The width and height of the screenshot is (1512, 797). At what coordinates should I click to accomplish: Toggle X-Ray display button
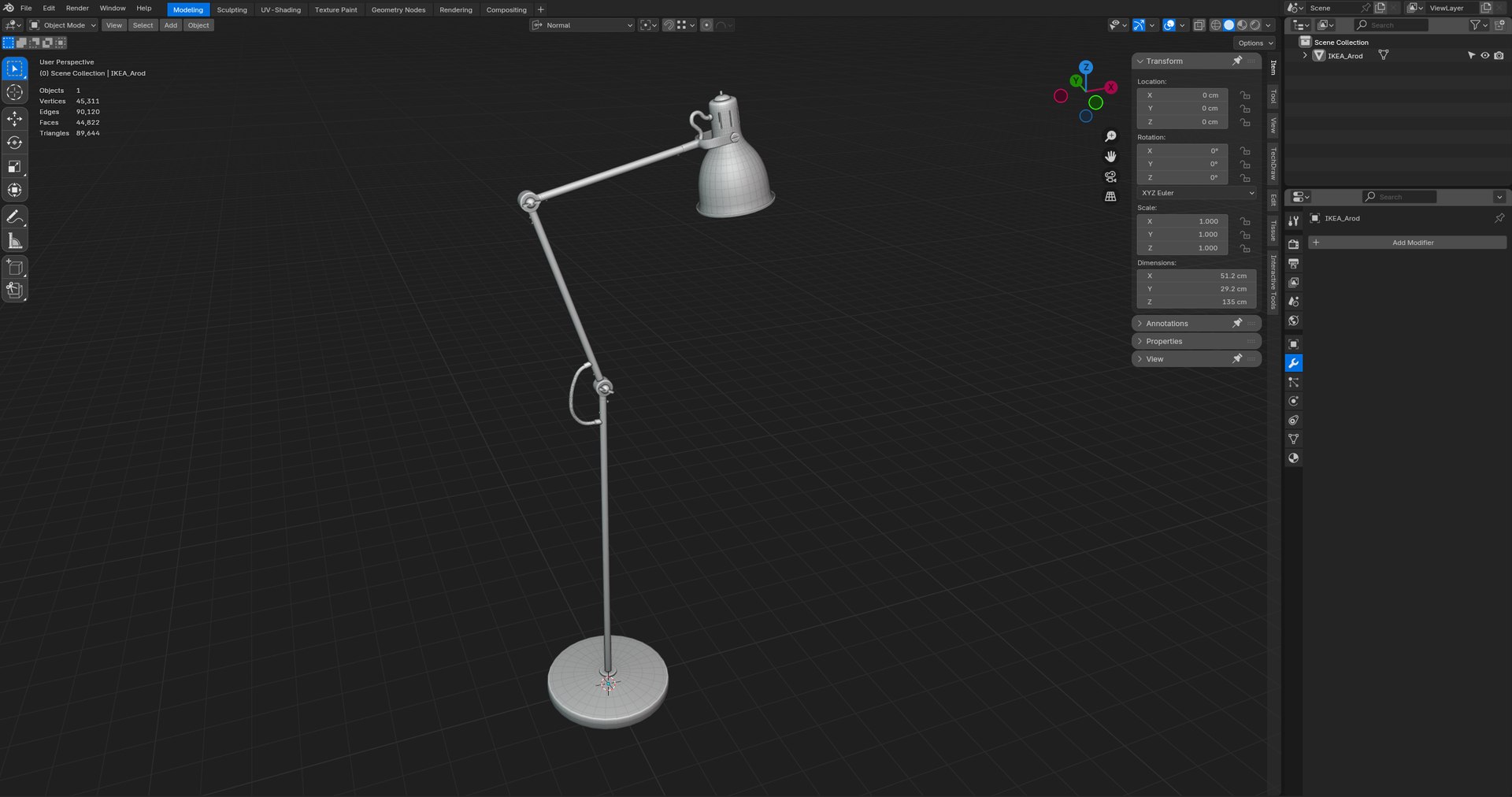tap(1199, 25)
